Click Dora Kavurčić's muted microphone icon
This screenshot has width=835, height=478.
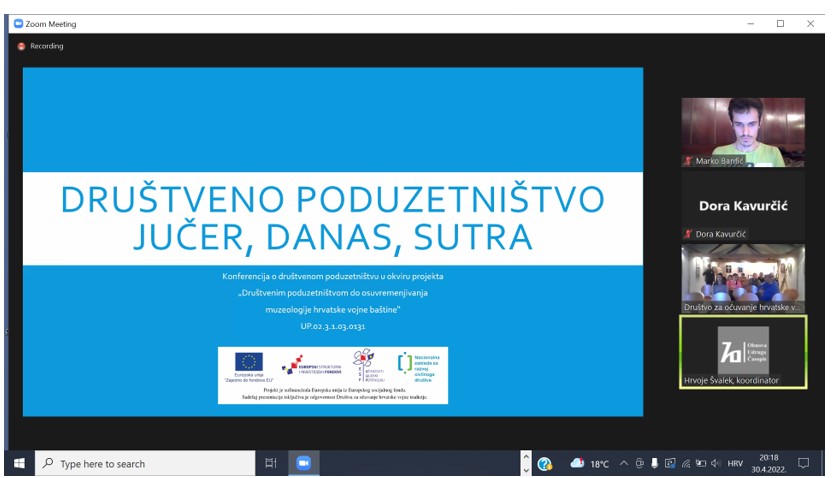688,234
